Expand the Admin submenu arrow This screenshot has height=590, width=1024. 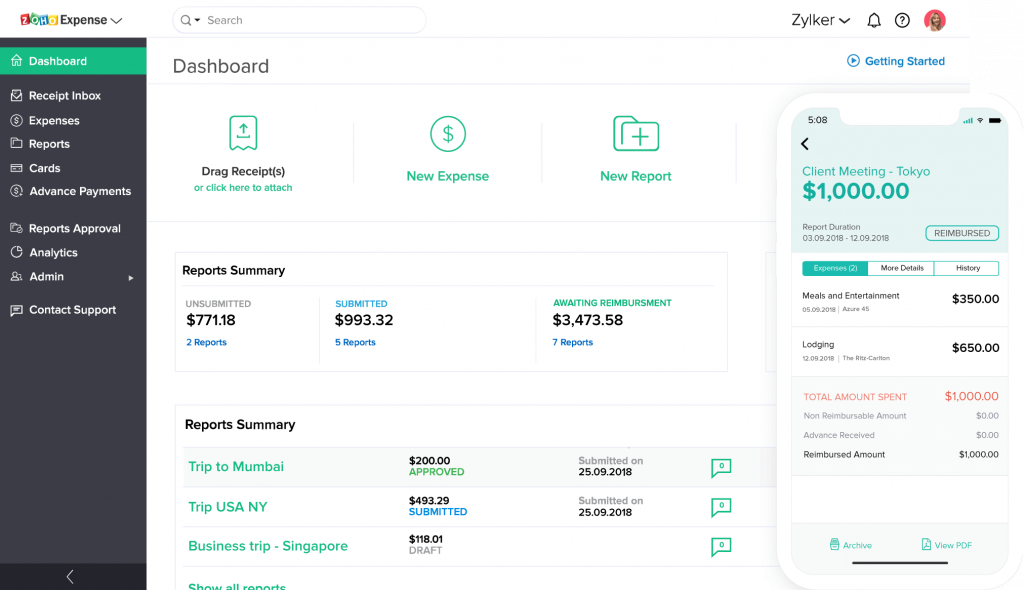(131, 278)
